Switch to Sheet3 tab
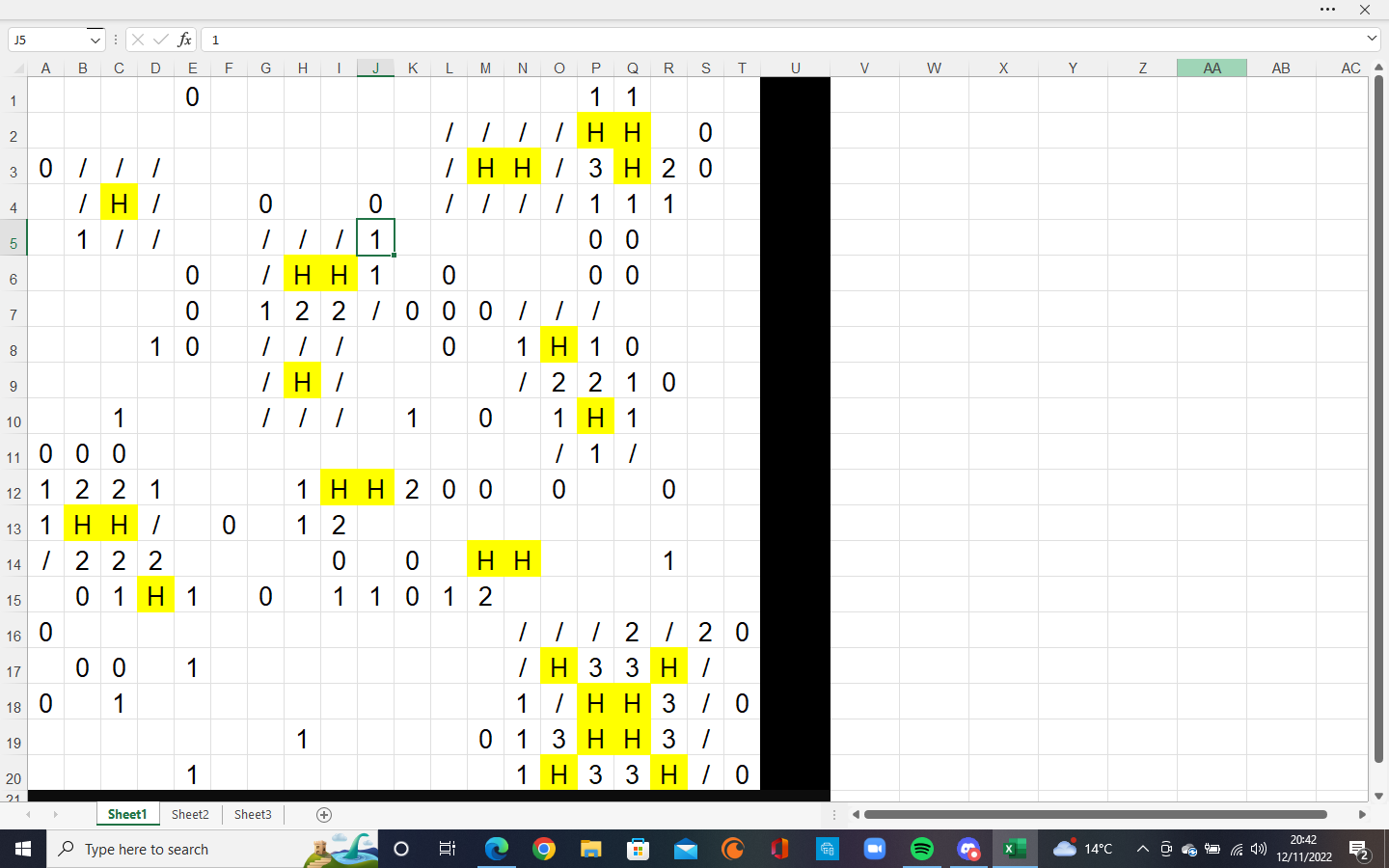The image size is (1389, 868). 253,815
